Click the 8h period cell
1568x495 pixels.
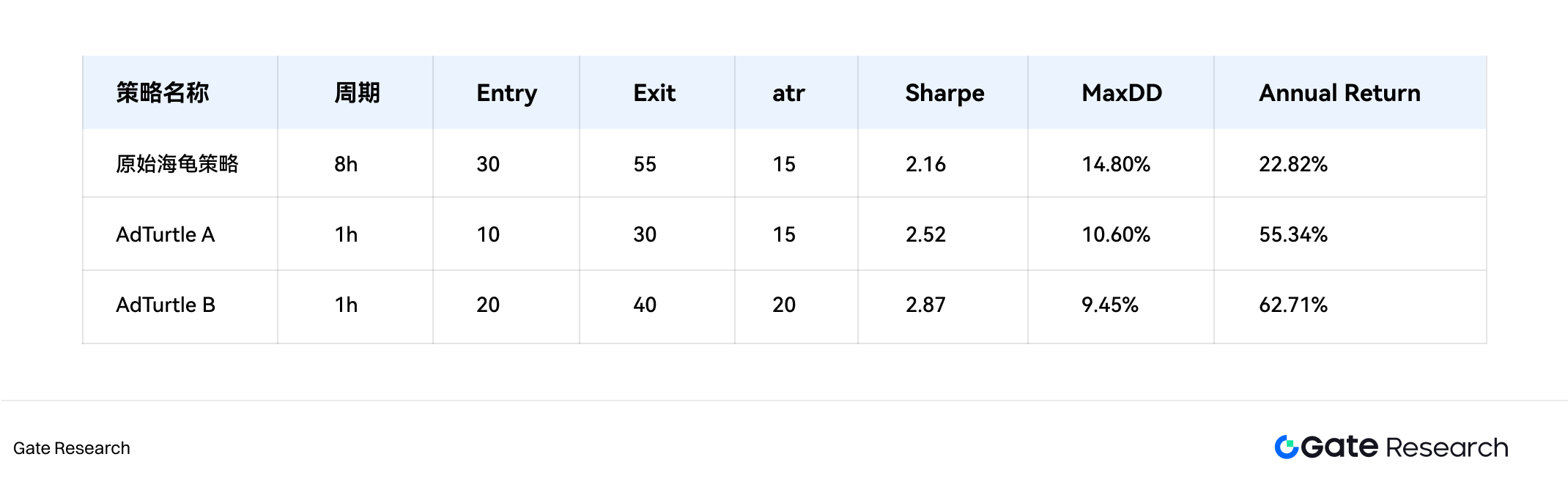[346, 164]
